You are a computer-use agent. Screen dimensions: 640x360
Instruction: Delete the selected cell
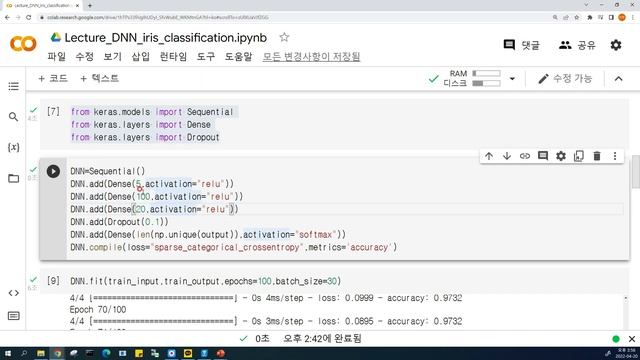tap(597, 156)
